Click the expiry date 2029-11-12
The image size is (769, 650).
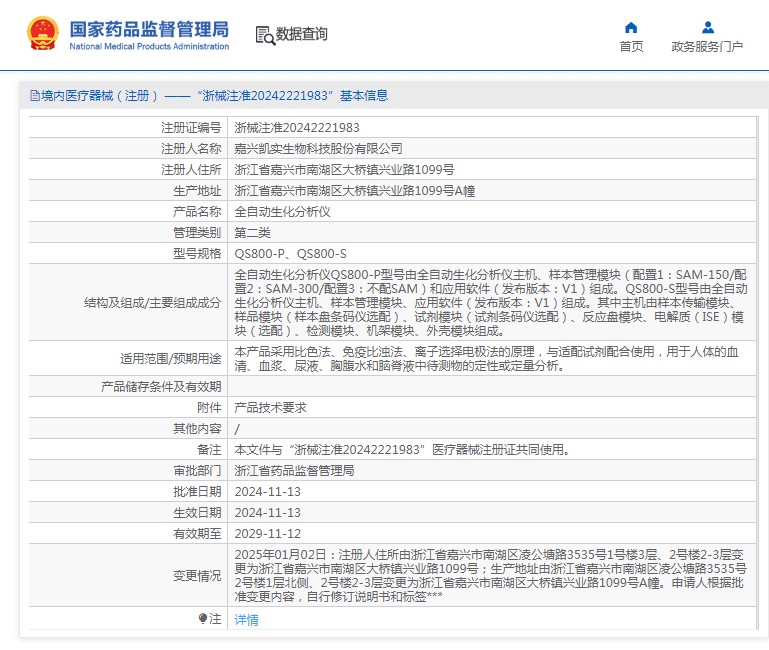tap(267, 533)
